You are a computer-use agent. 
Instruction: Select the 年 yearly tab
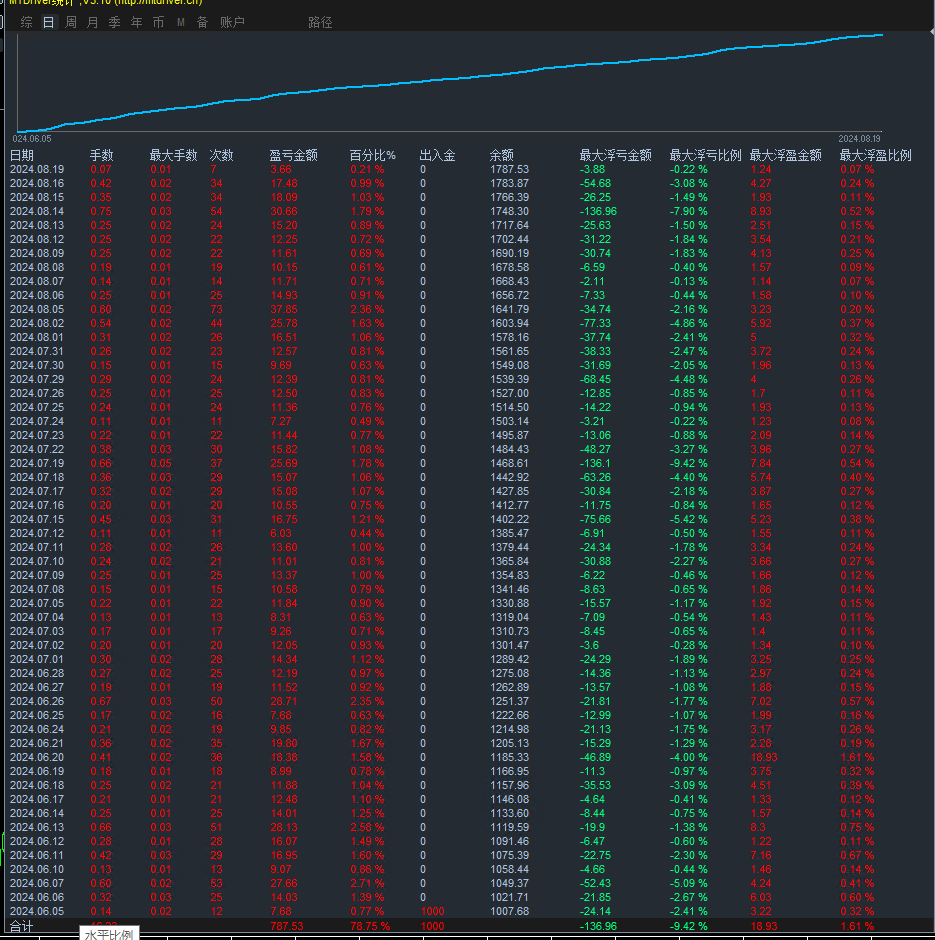pos(137,22)
